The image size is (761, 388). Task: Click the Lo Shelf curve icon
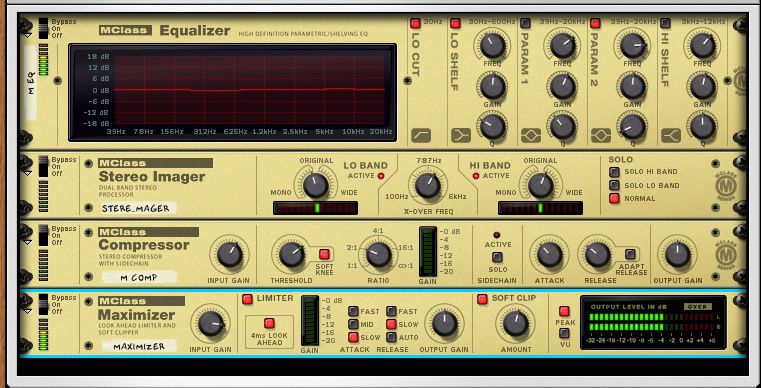tap(461, 135)
